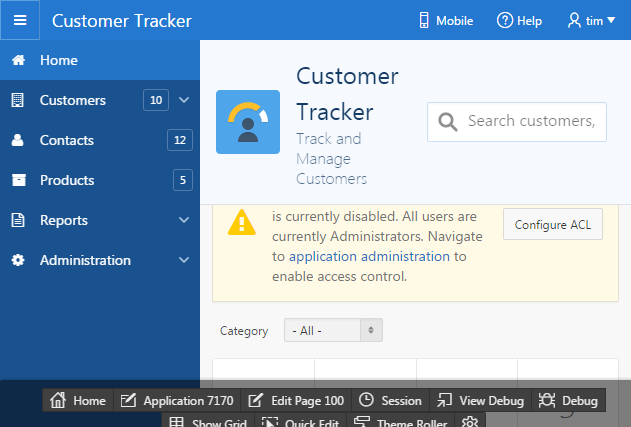Click Debug bug icon in developer toolbar
This screenshot has width=631, height=427.
tap(547, 400)
